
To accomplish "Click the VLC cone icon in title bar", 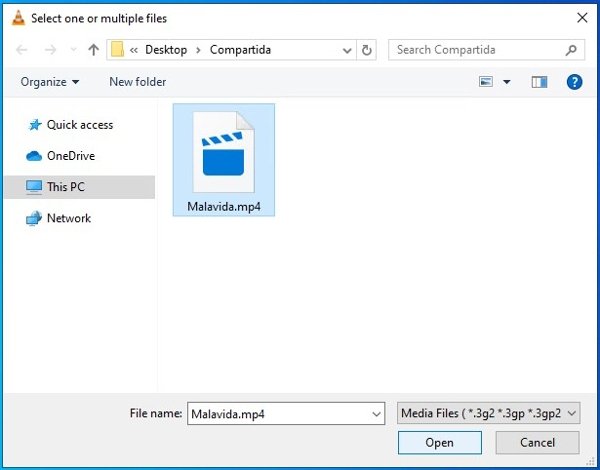I will point(18,18).
